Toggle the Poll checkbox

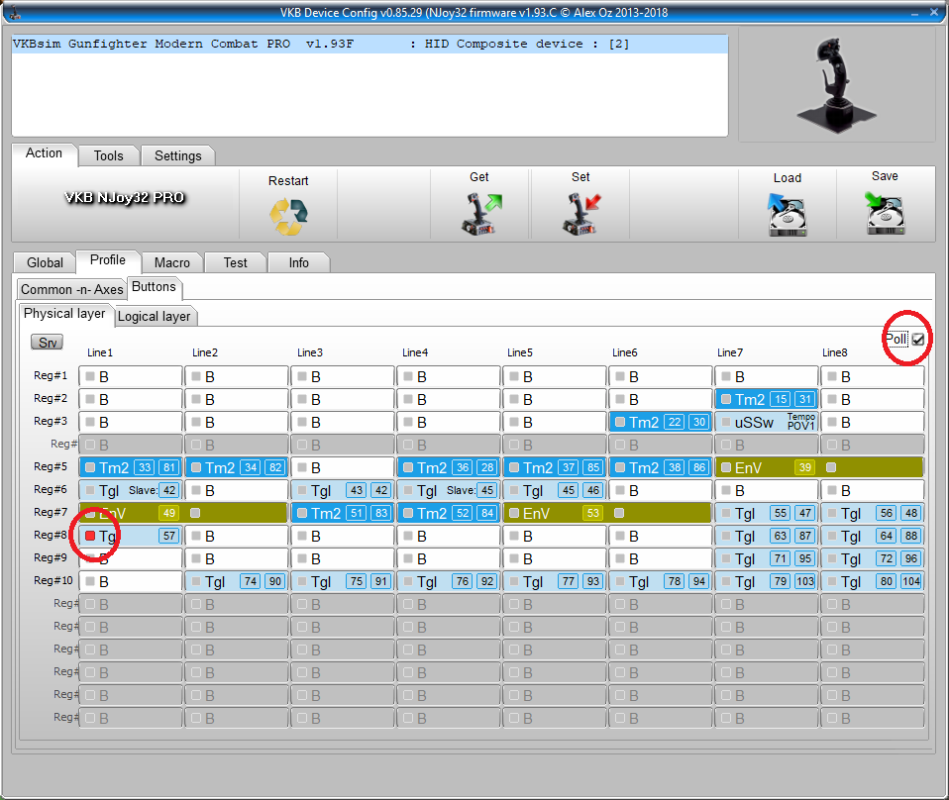tap(918, 340)
